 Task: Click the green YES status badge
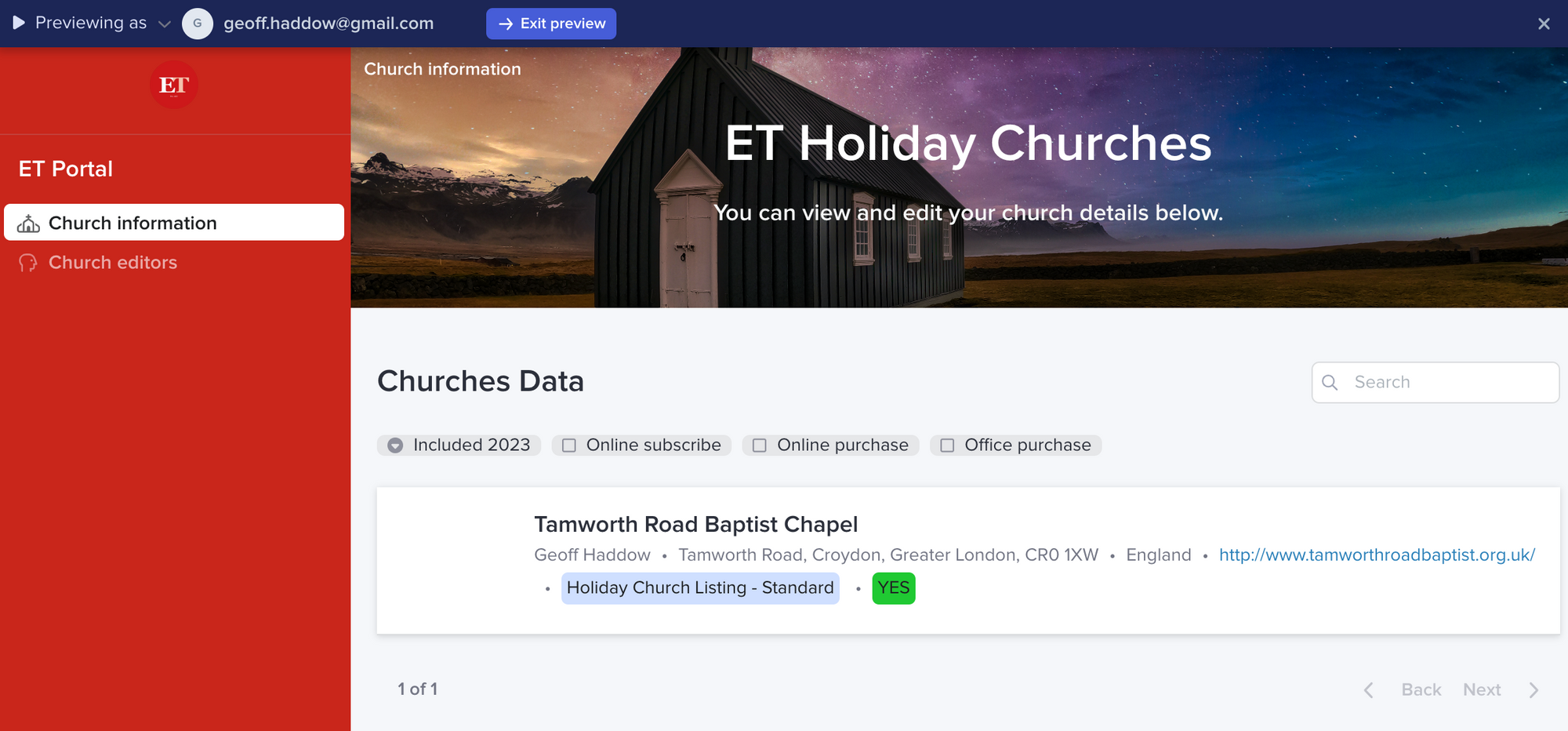894,588
